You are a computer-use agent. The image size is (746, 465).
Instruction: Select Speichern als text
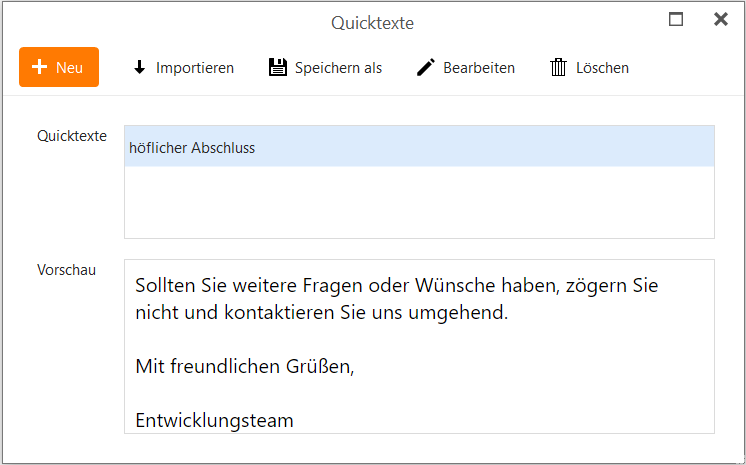point(338,68)
